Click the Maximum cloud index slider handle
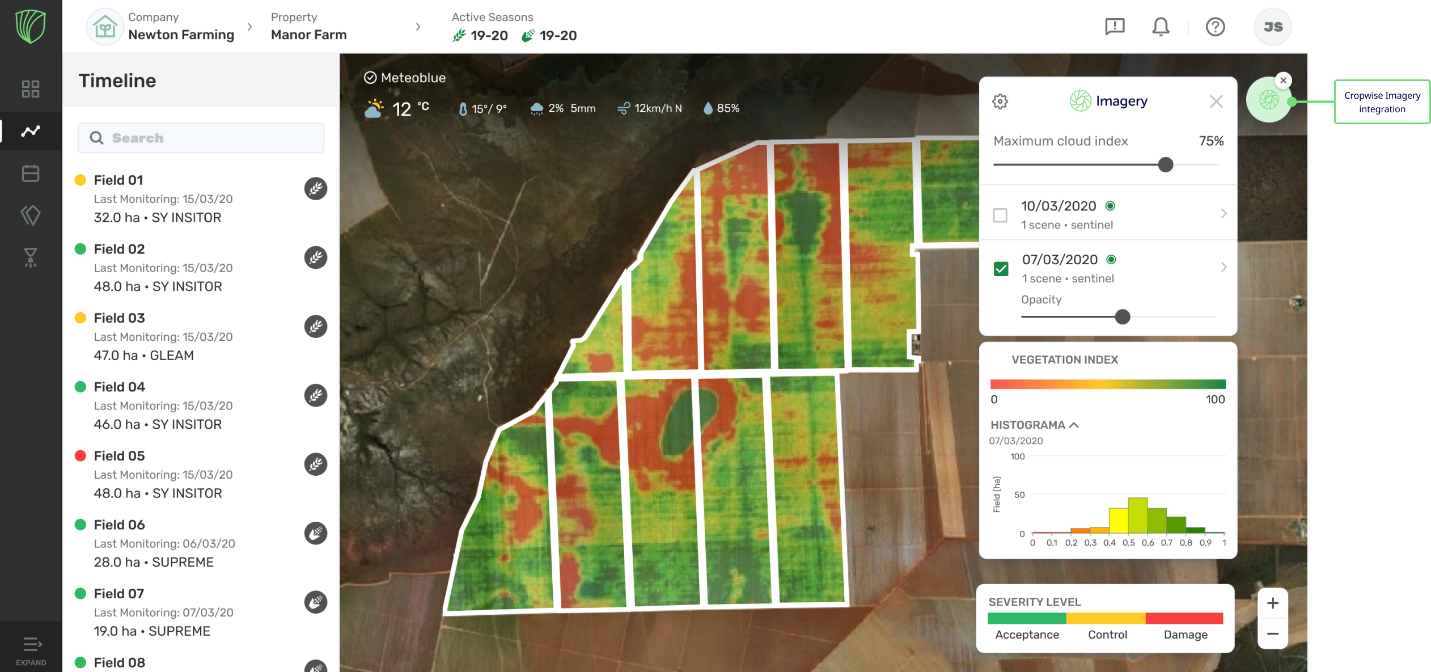The height and width of the screenshot is (672, 1431). [1165, 164]
